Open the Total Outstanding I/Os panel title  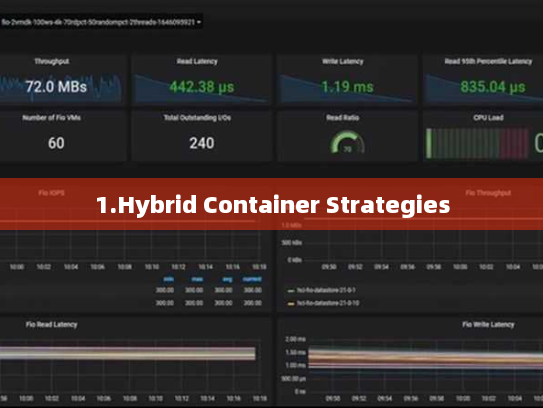[x=197, y=118]
